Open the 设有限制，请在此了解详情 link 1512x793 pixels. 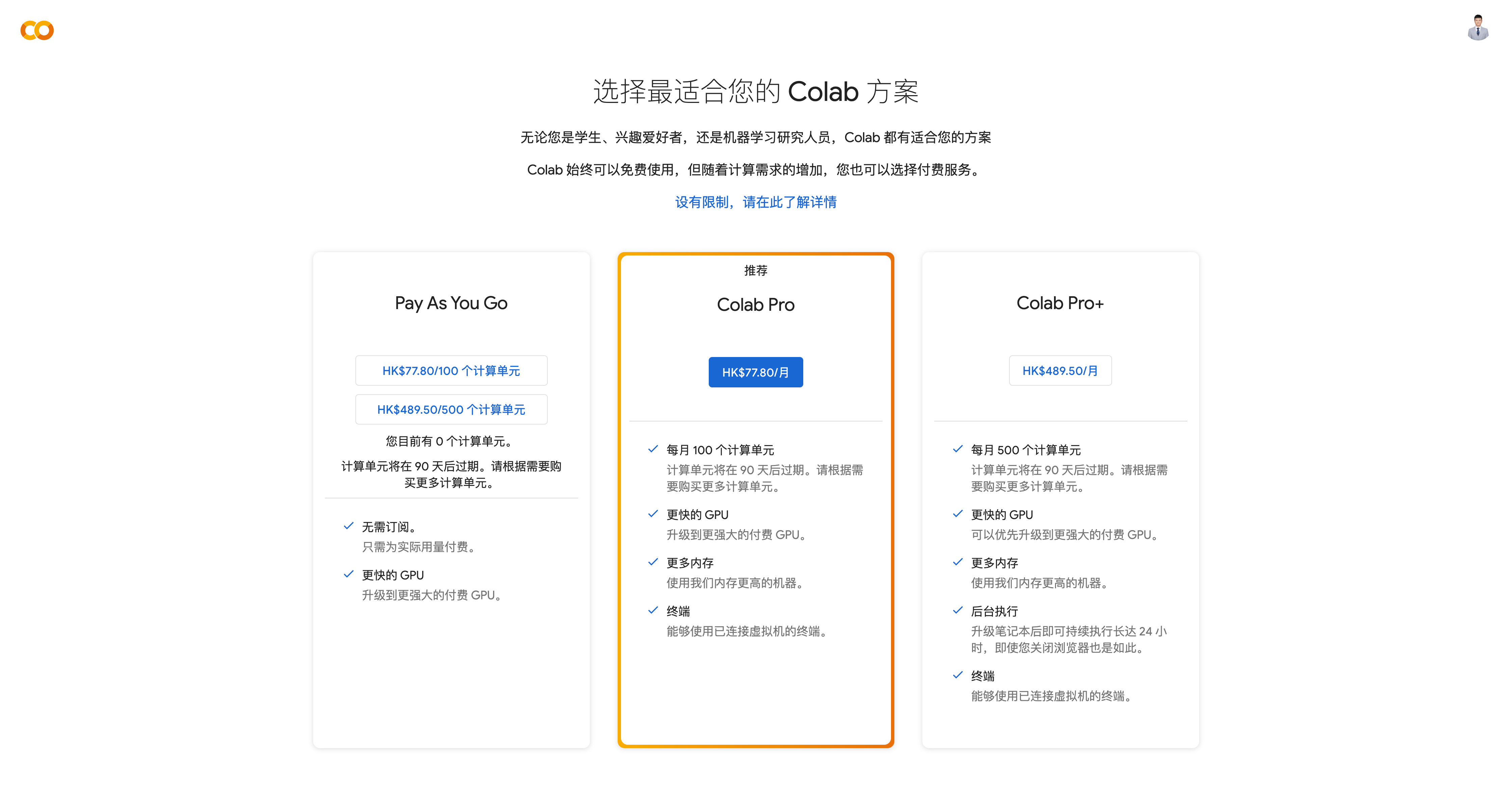click(x=755, y=202)
